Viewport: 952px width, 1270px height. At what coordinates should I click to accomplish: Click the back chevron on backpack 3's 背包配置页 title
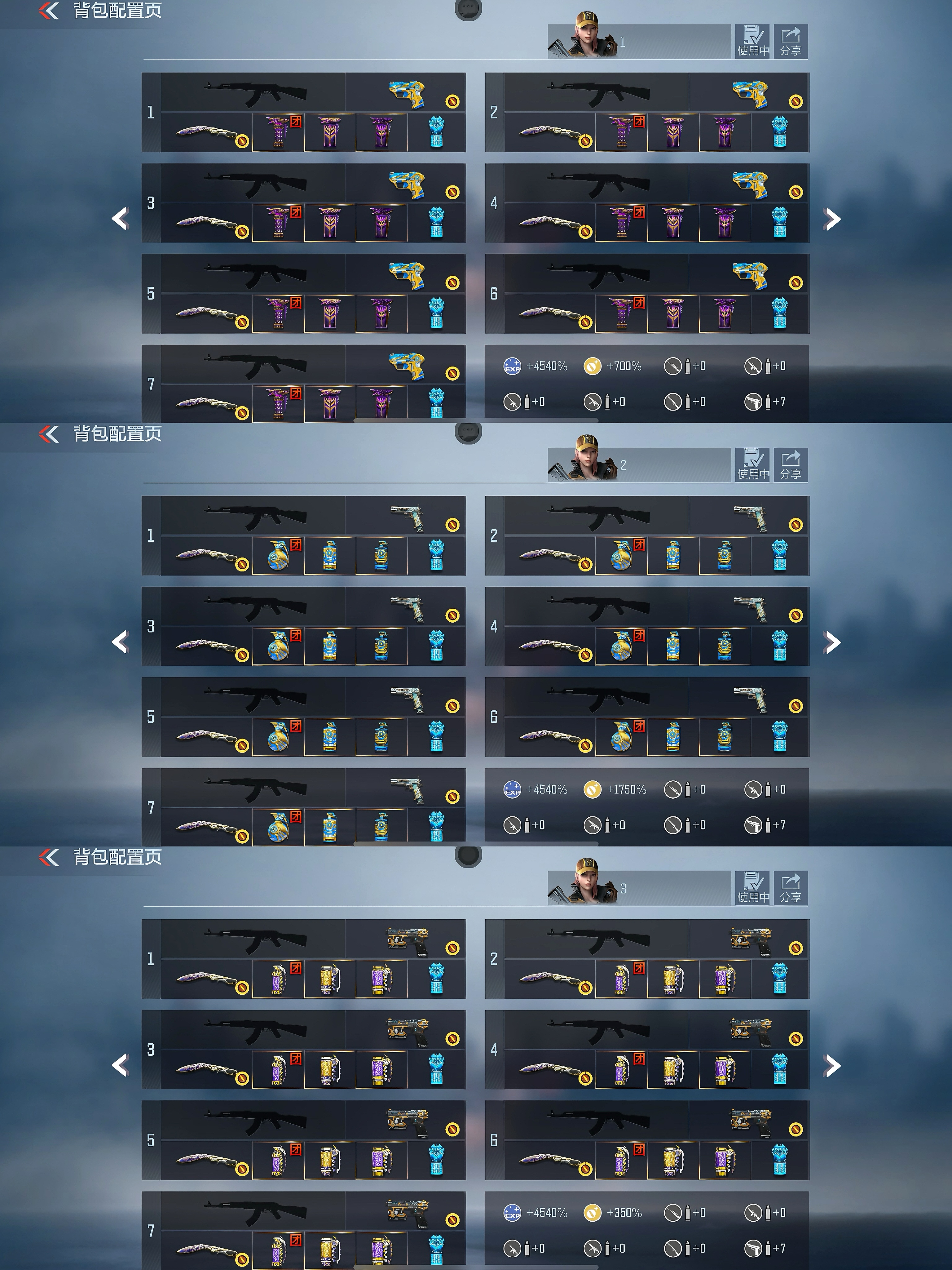coord(49,857)
